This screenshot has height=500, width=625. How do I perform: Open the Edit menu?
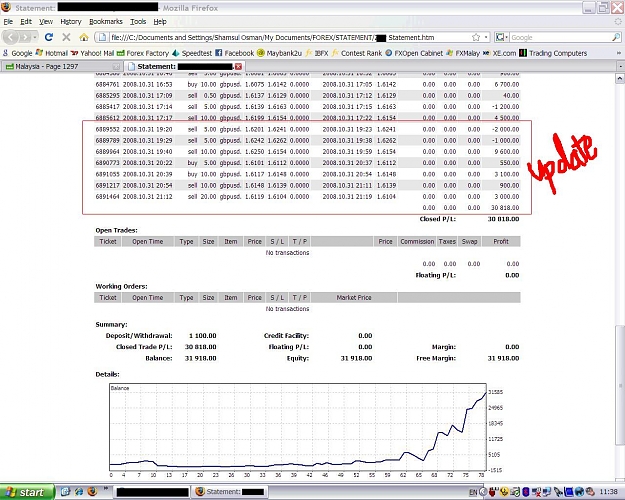click(26, 22)
